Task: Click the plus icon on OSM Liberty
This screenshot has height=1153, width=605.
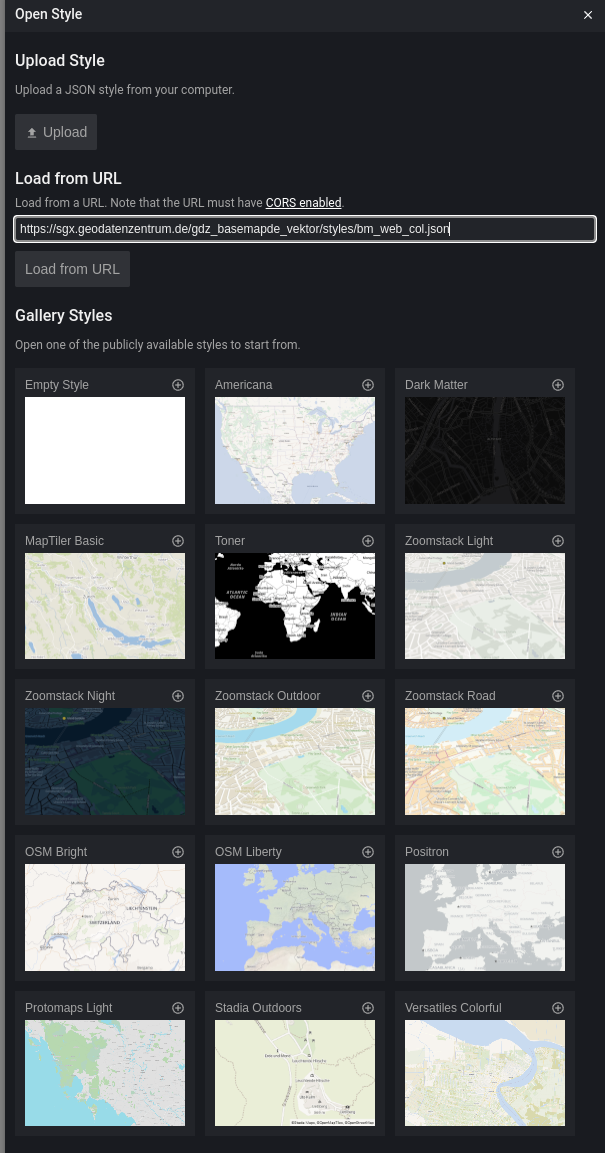Action: click(x=368, y=852)
